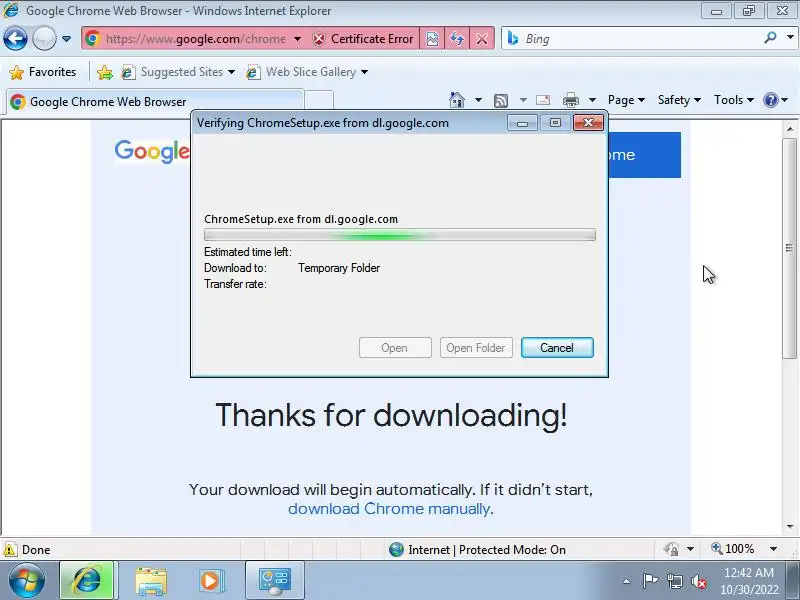800x600 pixels.
Task: Close the Verifying ChromeSetup.exe dialog
Action: [588, 123]
